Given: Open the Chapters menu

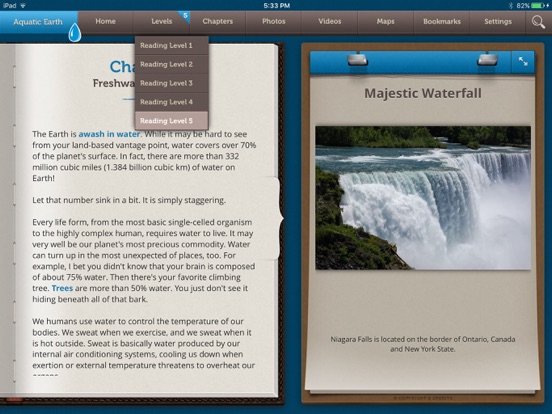Looking at the screenshot, I should click(x=218, y=21).
